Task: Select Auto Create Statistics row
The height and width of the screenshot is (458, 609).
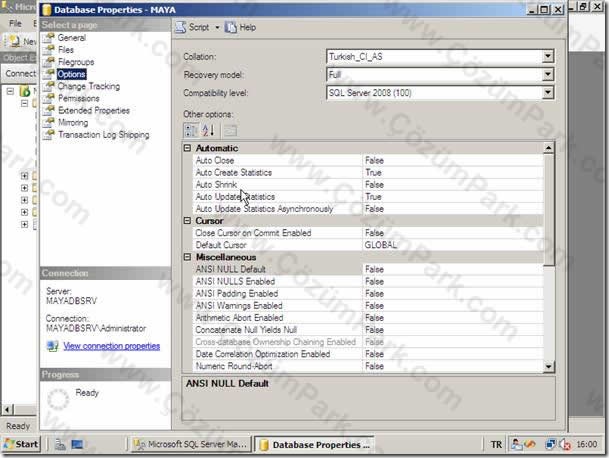Action: (x=368, y=172)
